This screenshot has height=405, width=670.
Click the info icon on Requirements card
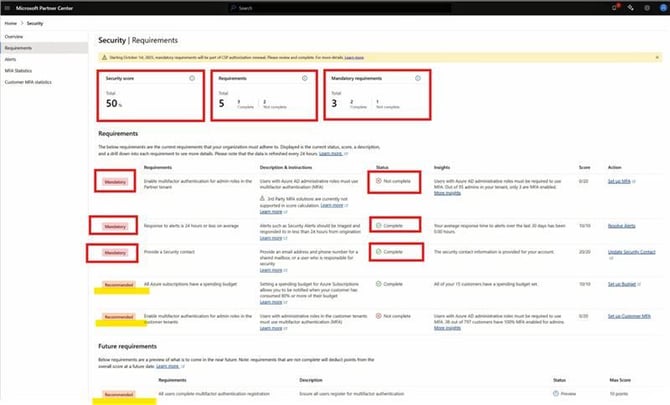304,77
